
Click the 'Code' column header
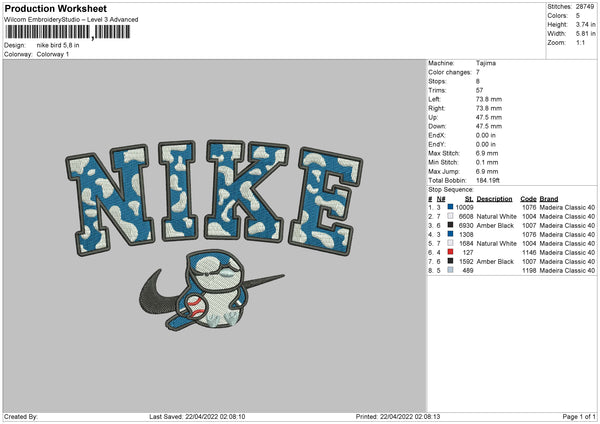(528, 199)
